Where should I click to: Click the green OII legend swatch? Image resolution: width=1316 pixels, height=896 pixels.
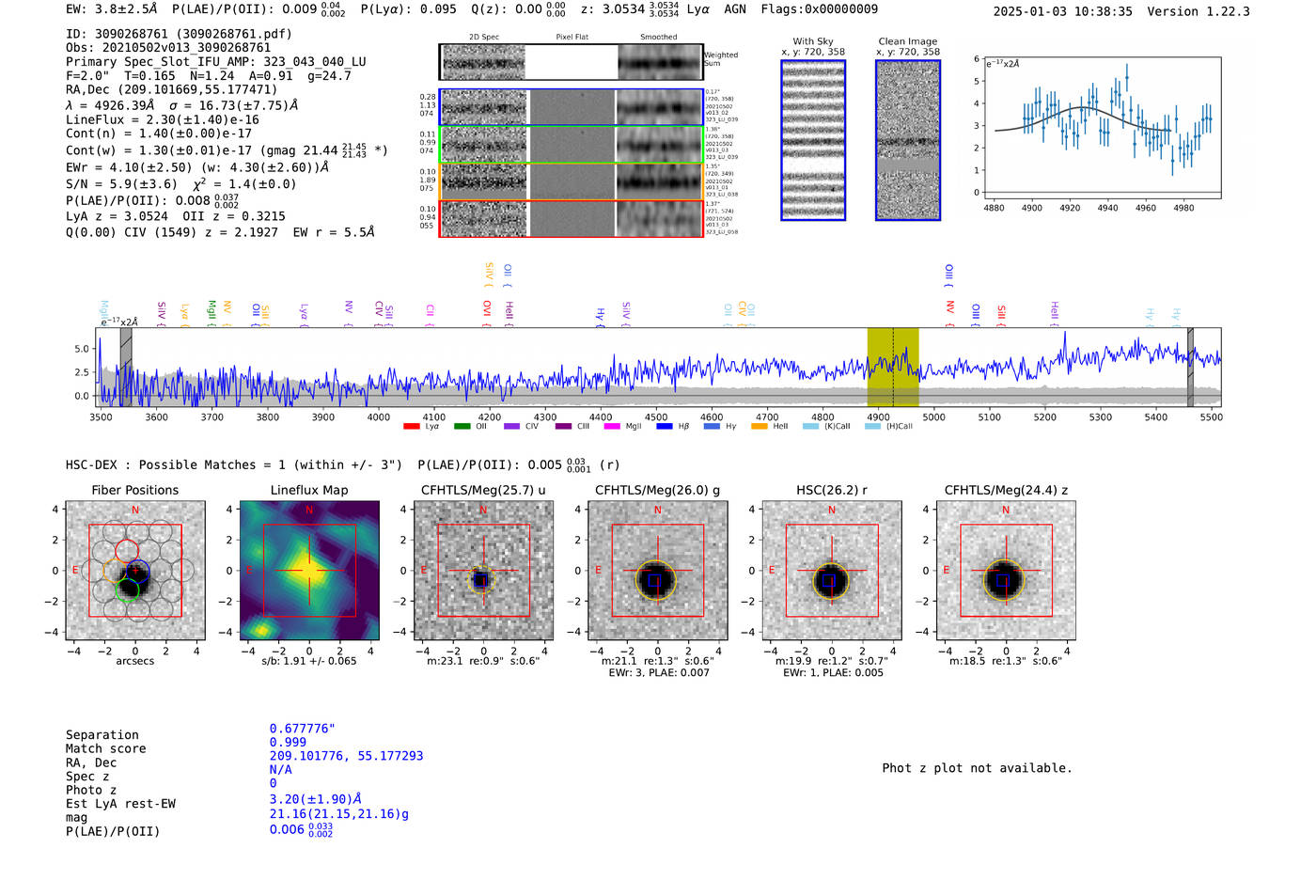(462, 426)
